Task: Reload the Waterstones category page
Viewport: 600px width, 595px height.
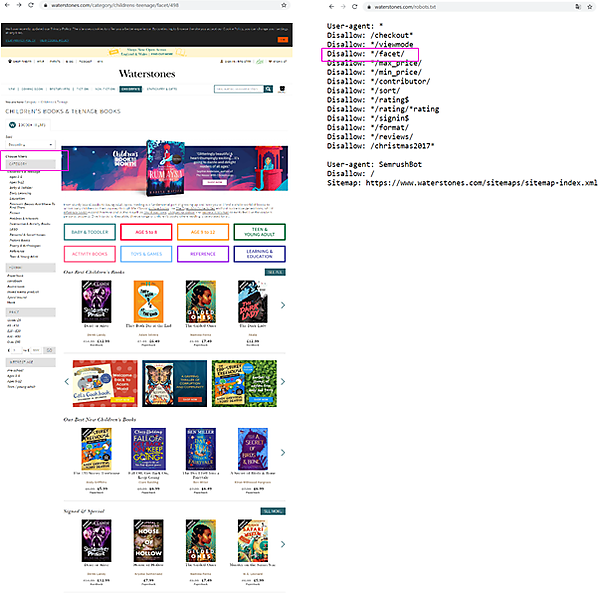Action: (x=31, y=6)
